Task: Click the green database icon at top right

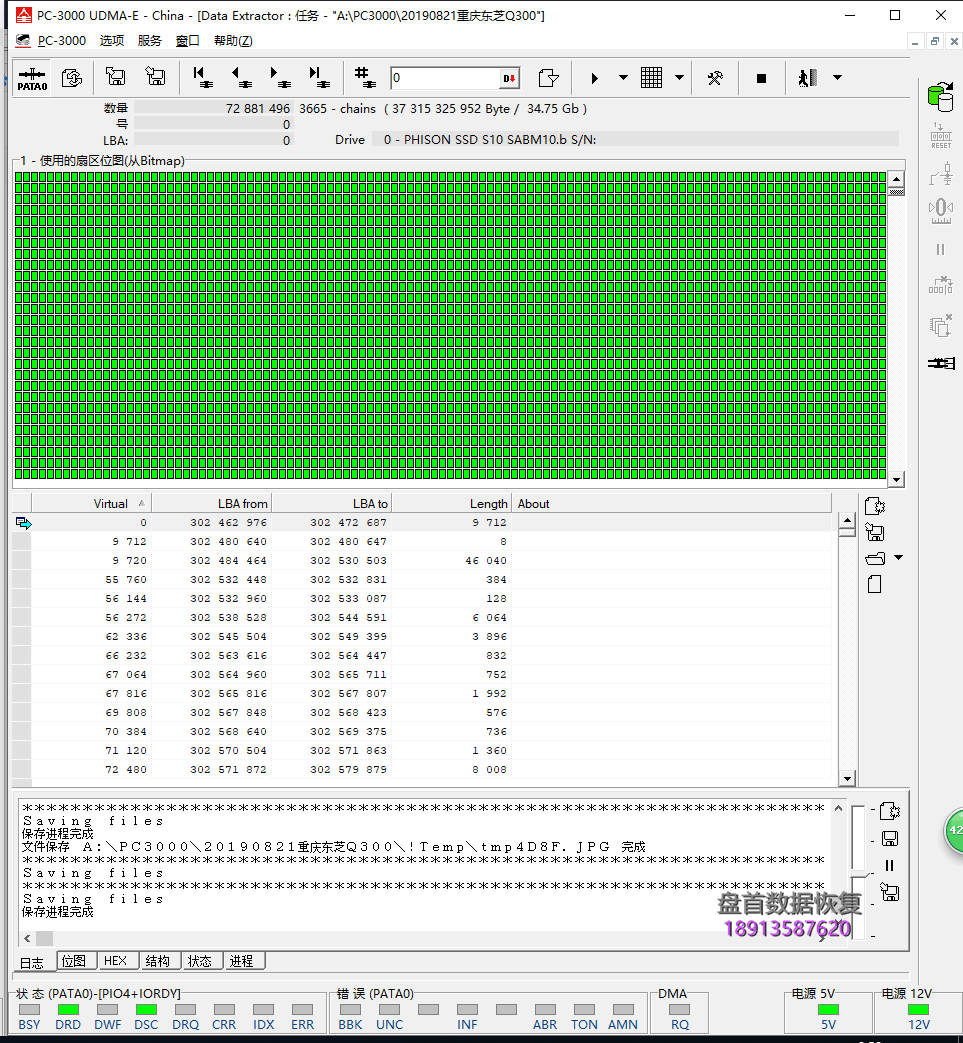Action: pyautogui.click(x=940, y=96)
